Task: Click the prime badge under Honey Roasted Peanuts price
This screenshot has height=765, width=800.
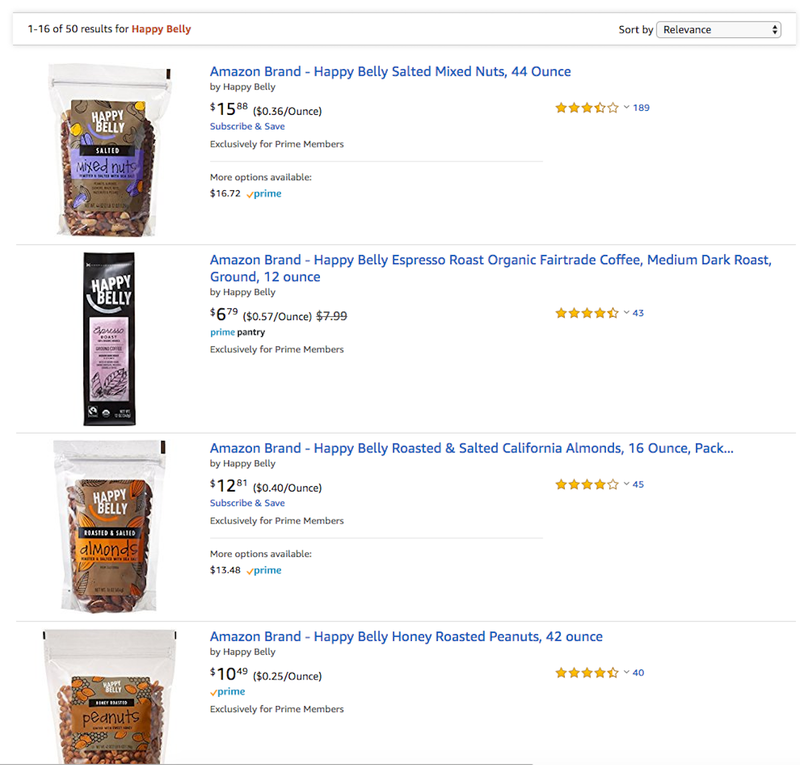Action: pos(228,692)
